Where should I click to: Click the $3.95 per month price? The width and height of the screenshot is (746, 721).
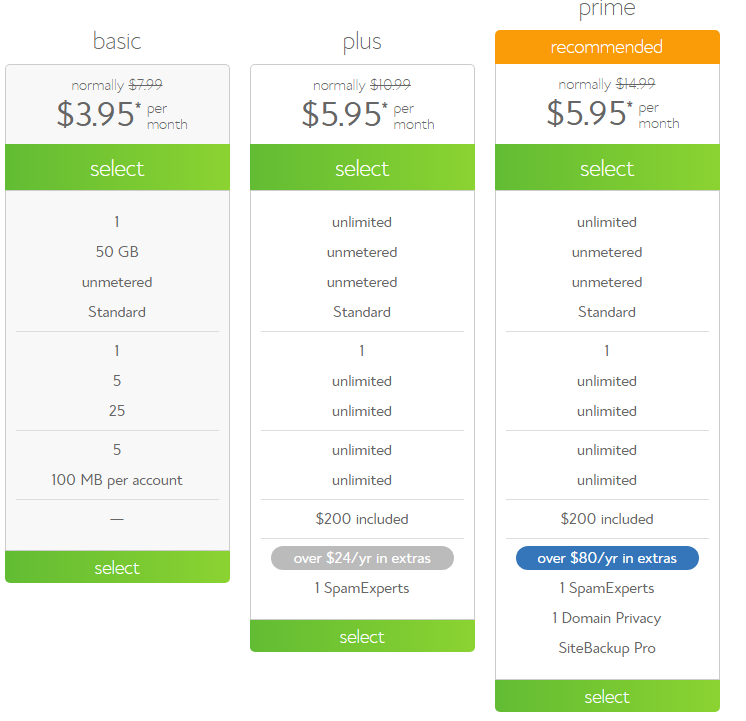click(x=122, y=115)
